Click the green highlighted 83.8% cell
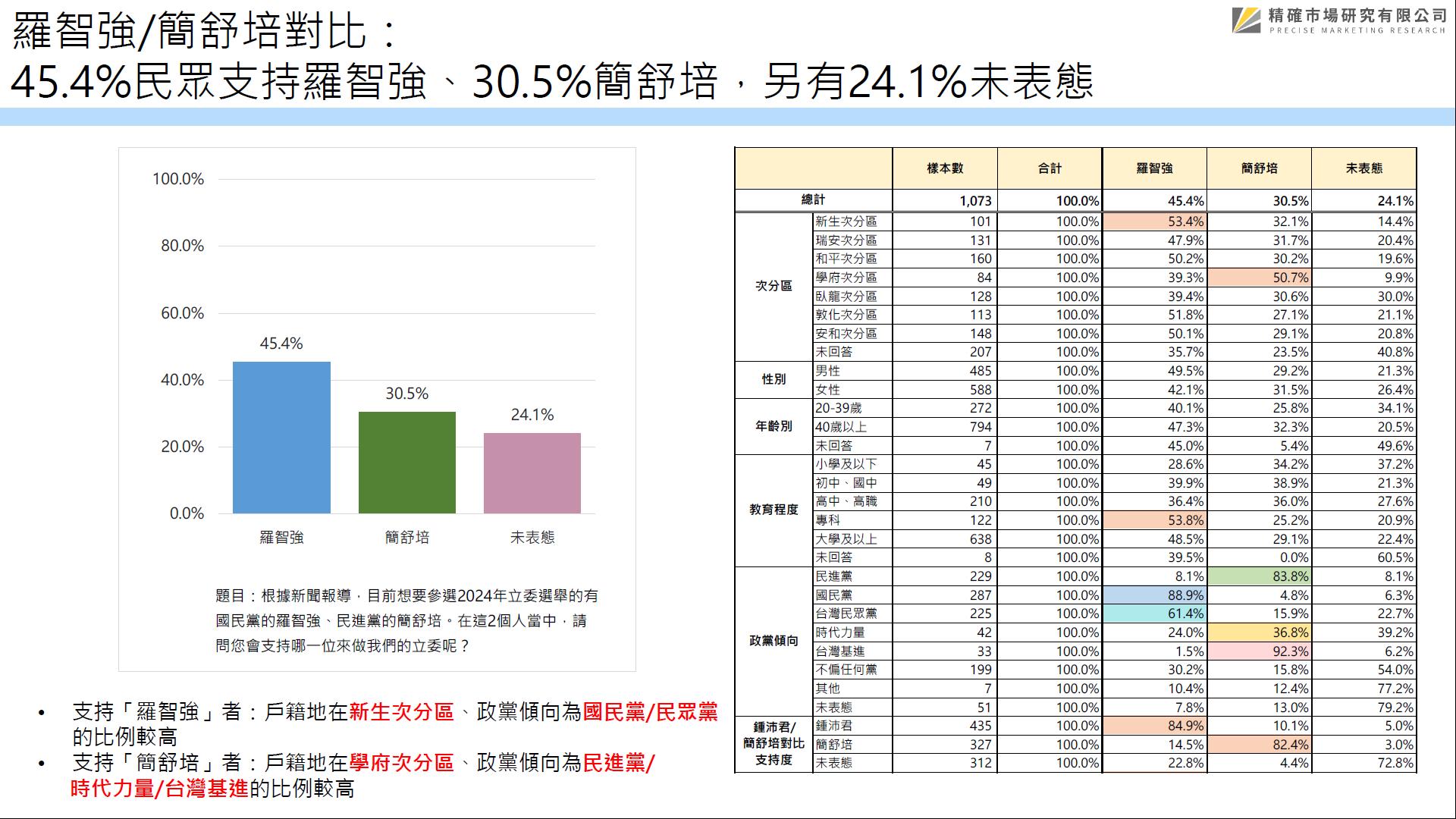Image resolution: width=1456 pixels, height=819 pixels. pyautogui.click(x=1259, y=576)
